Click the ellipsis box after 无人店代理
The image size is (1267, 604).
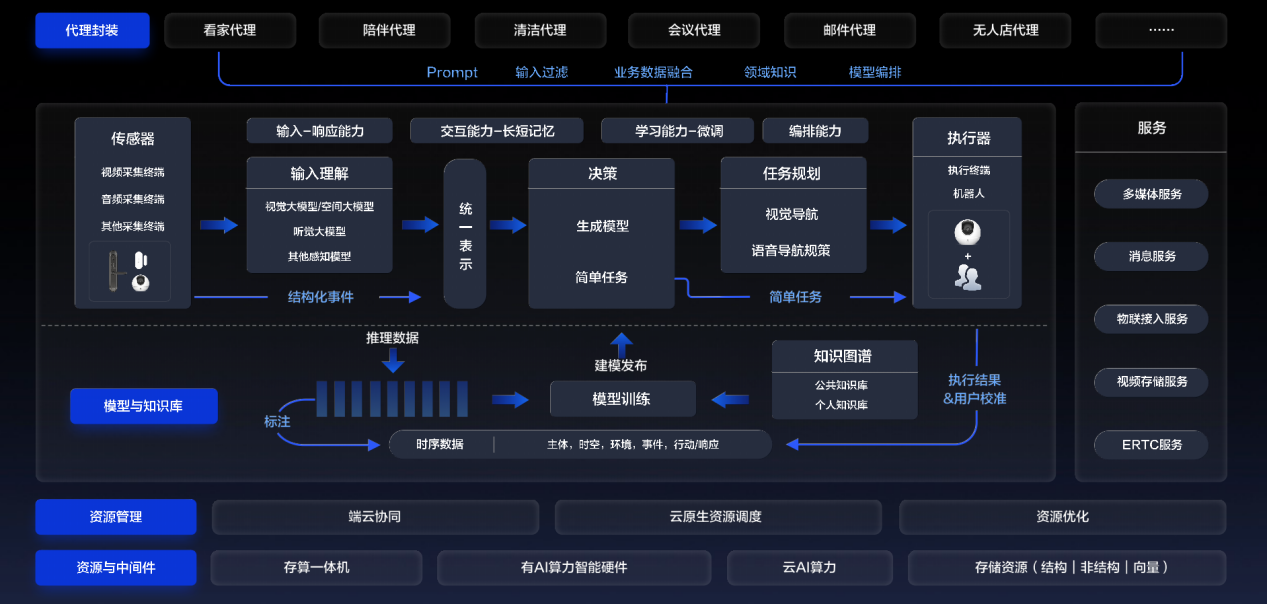[1161, 30]
